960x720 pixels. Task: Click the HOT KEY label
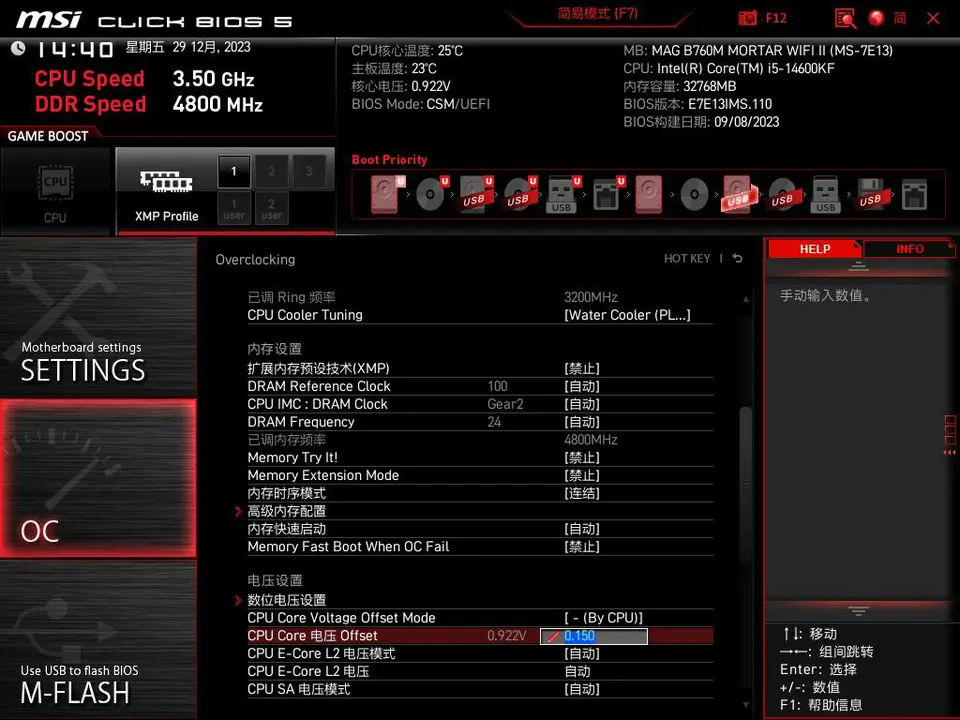(687, 258)
